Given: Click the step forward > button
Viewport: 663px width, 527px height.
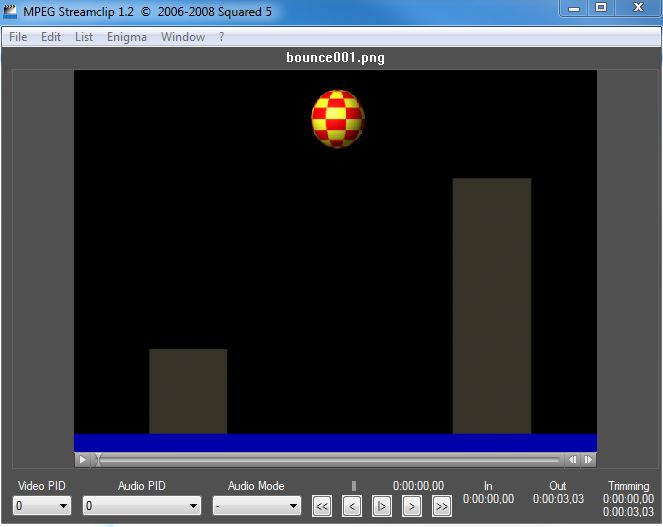Looking at the screenshot, I should tap(412, 506).
